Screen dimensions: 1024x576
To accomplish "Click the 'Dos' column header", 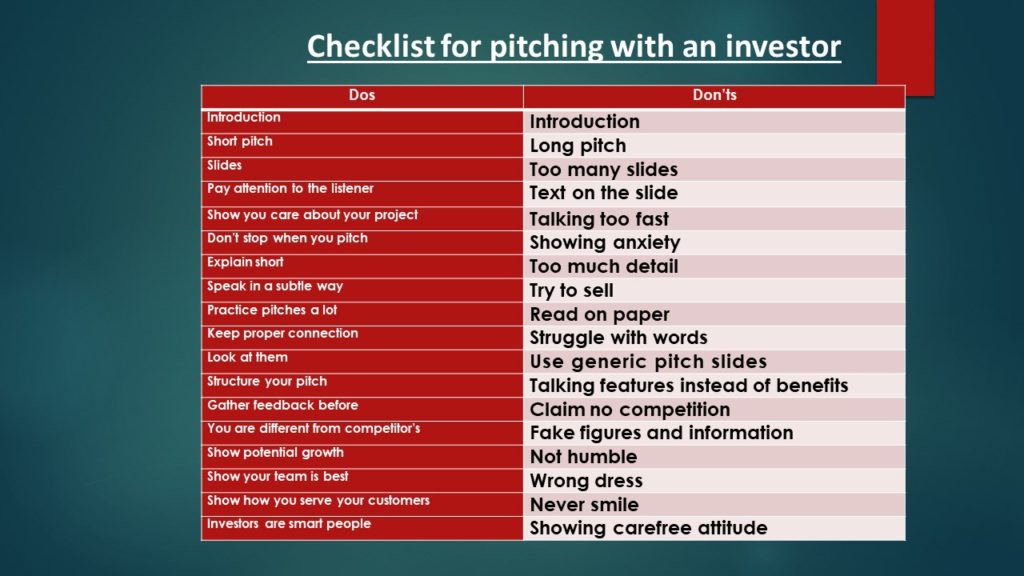I will pyautogui.click(x=362, y=96).
